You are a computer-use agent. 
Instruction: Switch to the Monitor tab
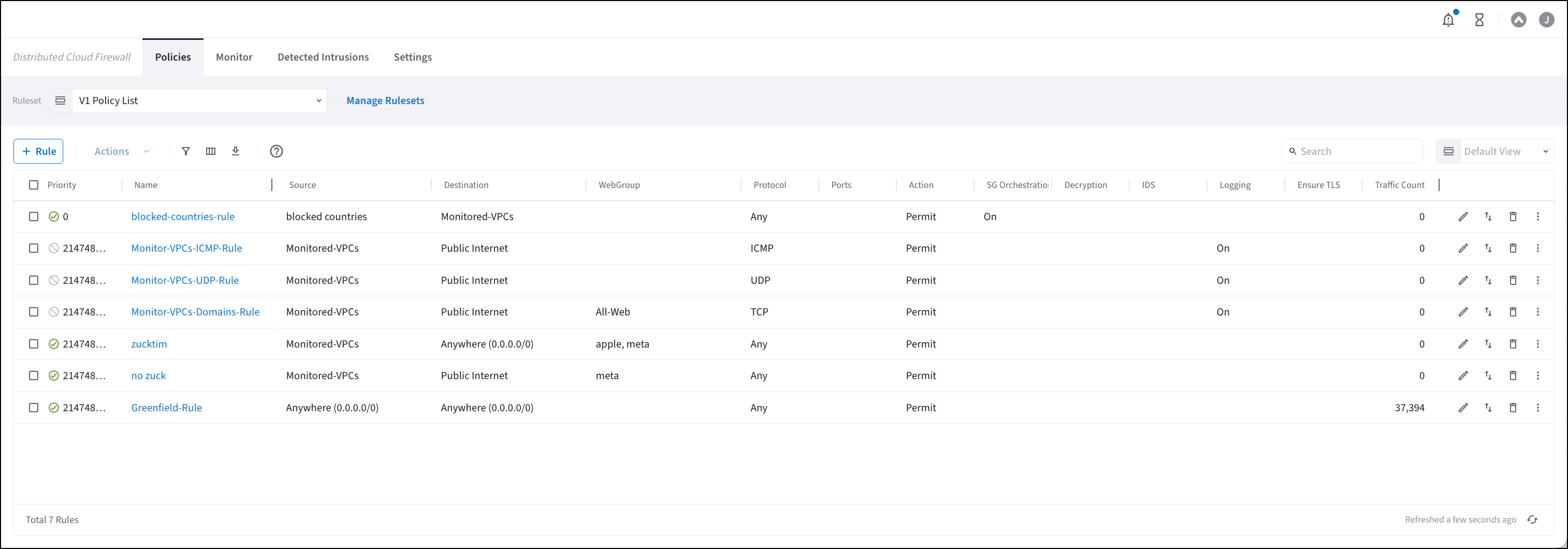(234, 57)
